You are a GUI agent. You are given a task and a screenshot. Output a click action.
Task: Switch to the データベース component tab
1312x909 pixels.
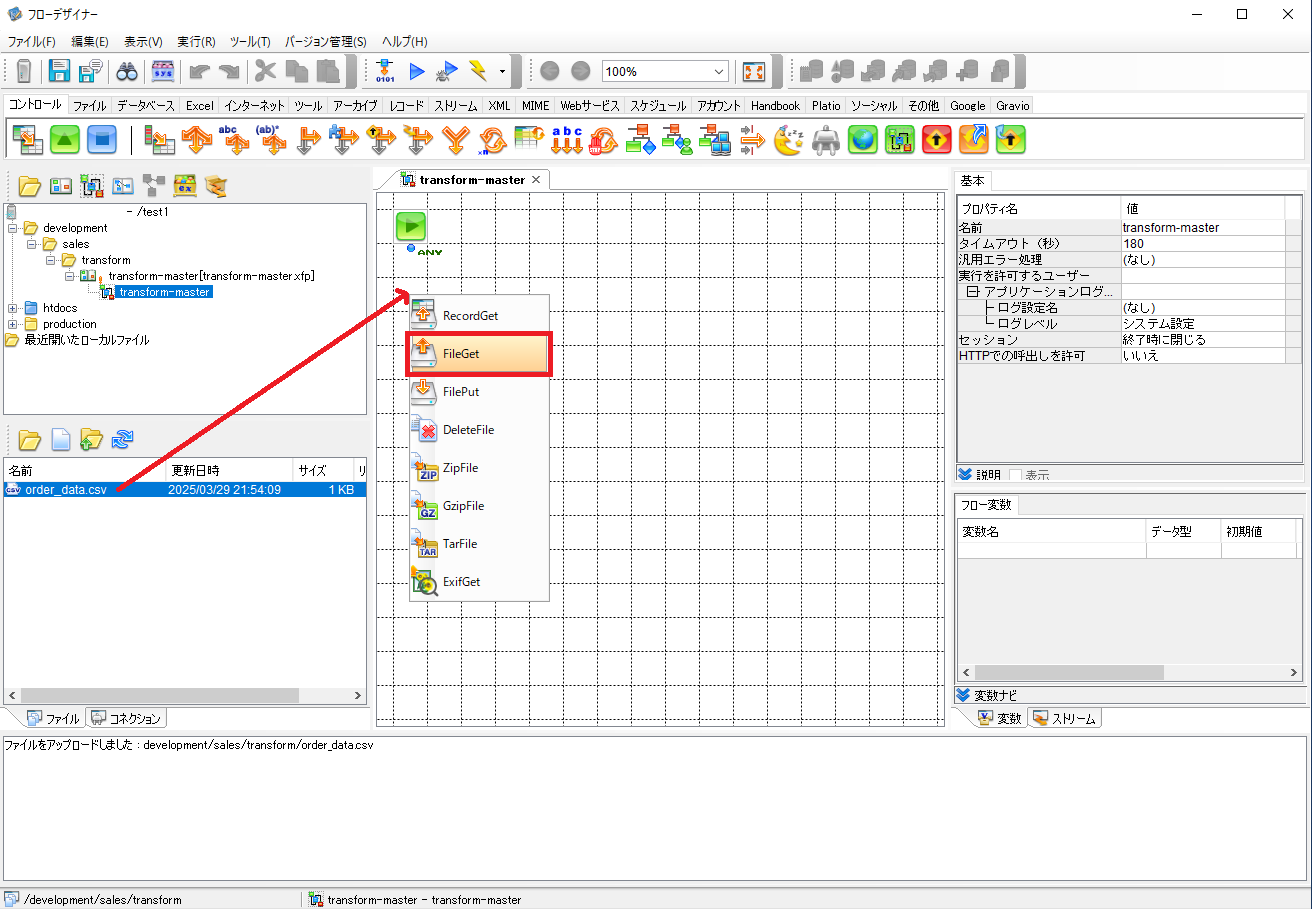click(145, 105)
